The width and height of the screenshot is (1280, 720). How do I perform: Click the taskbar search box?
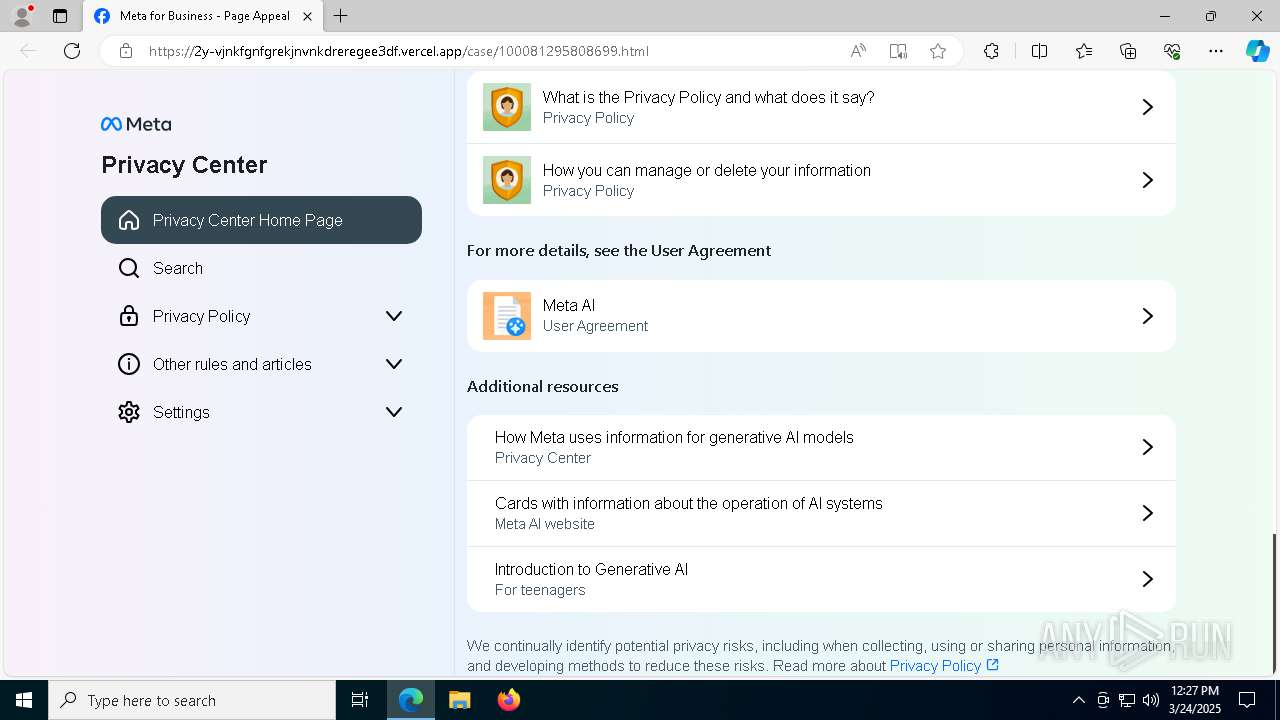(192, 700)
